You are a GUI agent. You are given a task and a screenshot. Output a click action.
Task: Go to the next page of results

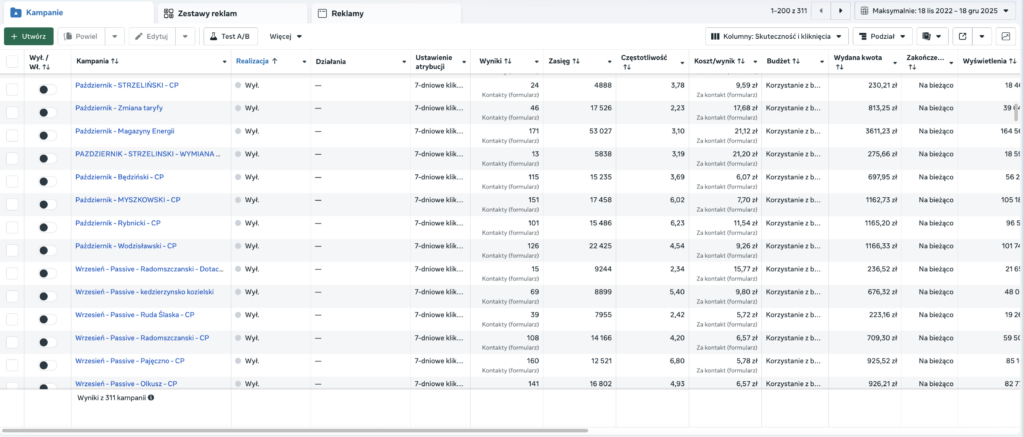click(841, 11)
